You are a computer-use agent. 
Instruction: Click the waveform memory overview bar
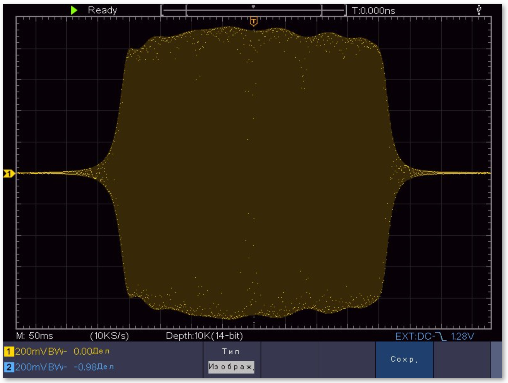253,10
